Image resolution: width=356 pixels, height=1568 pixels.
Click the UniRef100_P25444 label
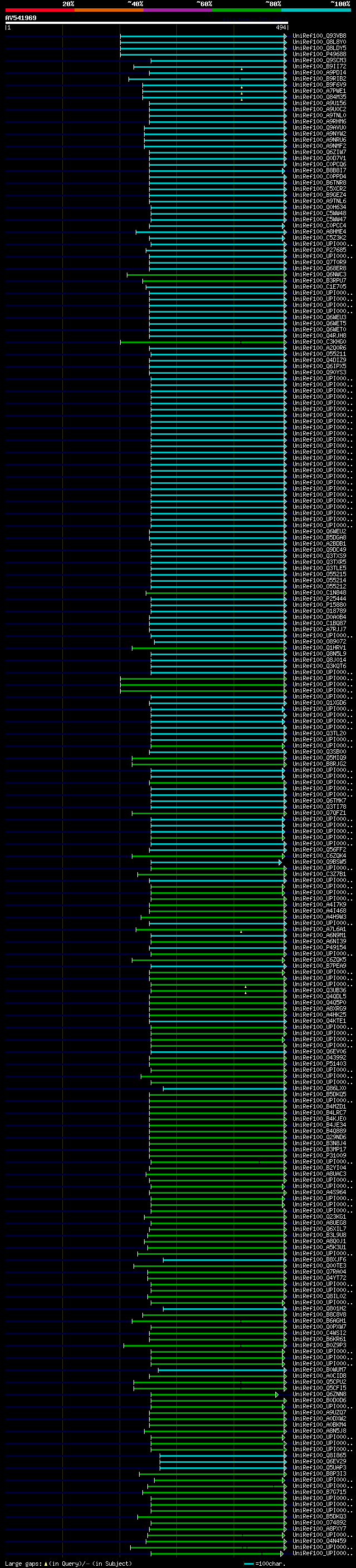(x=319, y=599)
